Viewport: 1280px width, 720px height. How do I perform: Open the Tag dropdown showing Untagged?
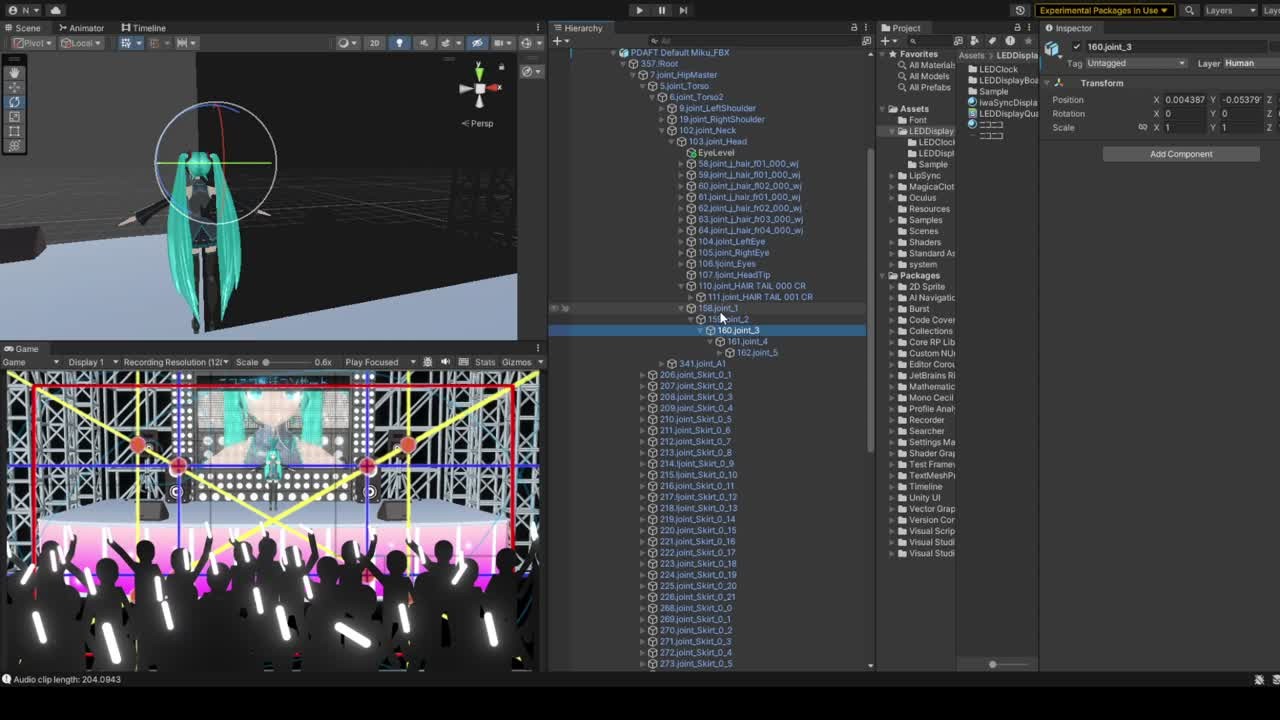pyautogui.click(x=1136, y=63)
